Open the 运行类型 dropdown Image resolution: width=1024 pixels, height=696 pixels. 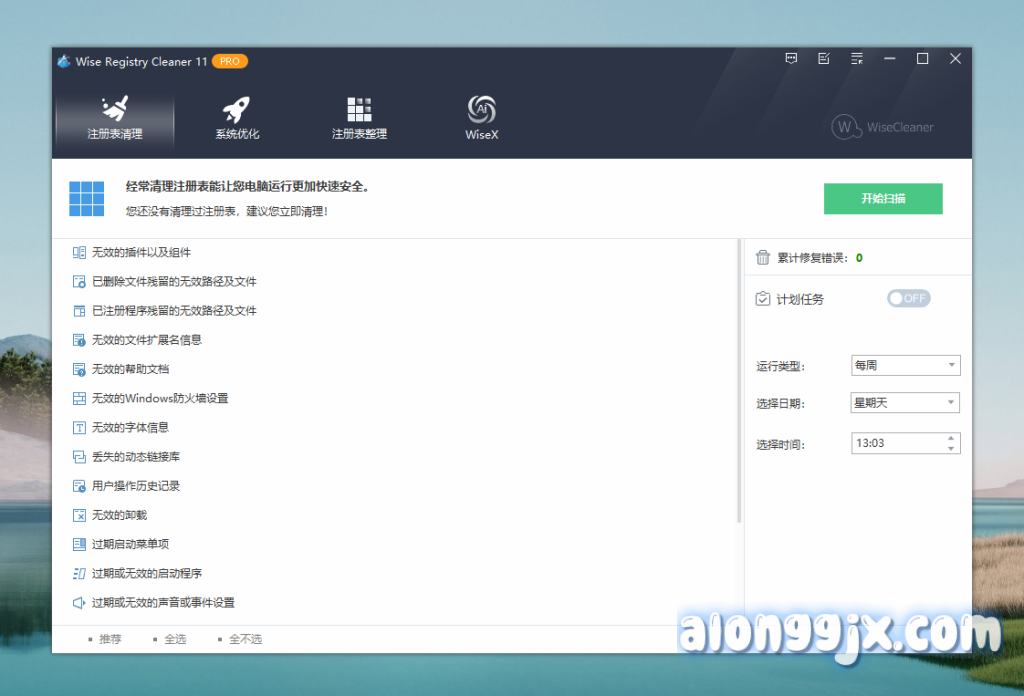click(905, 365)
